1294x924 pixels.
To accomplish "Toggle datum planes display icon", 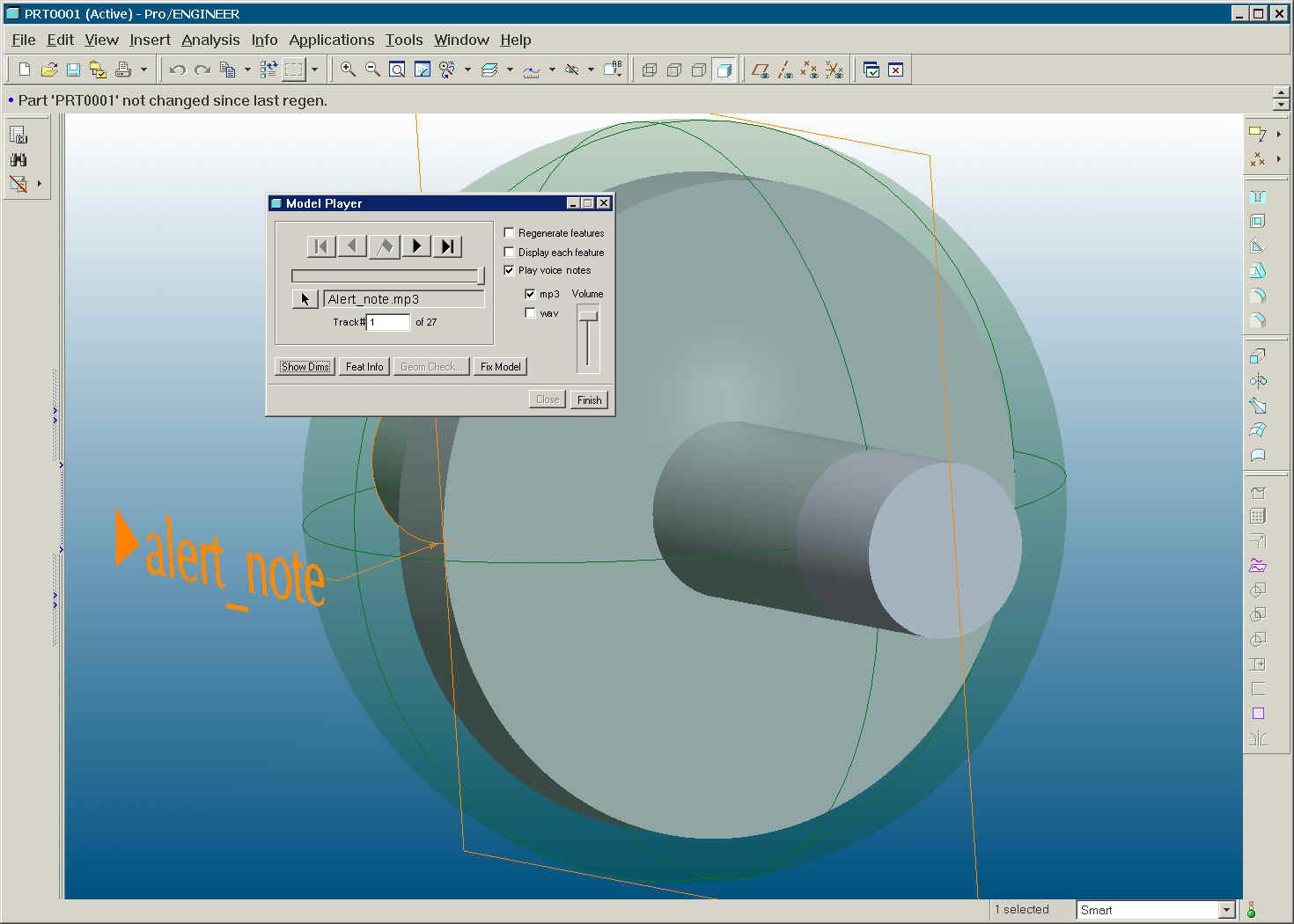I will [x=761, y=70].
